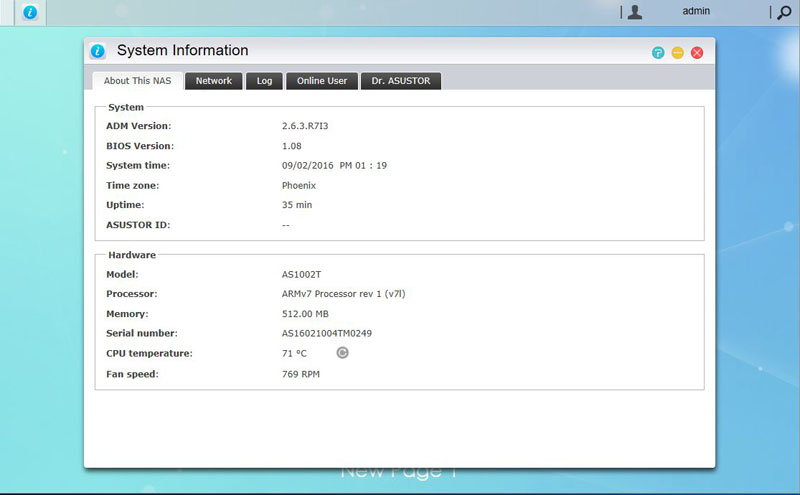Viewport: 800px width, 495px height.
Task: Click the admin username in the top bar
Action: [x=696, y=12]
